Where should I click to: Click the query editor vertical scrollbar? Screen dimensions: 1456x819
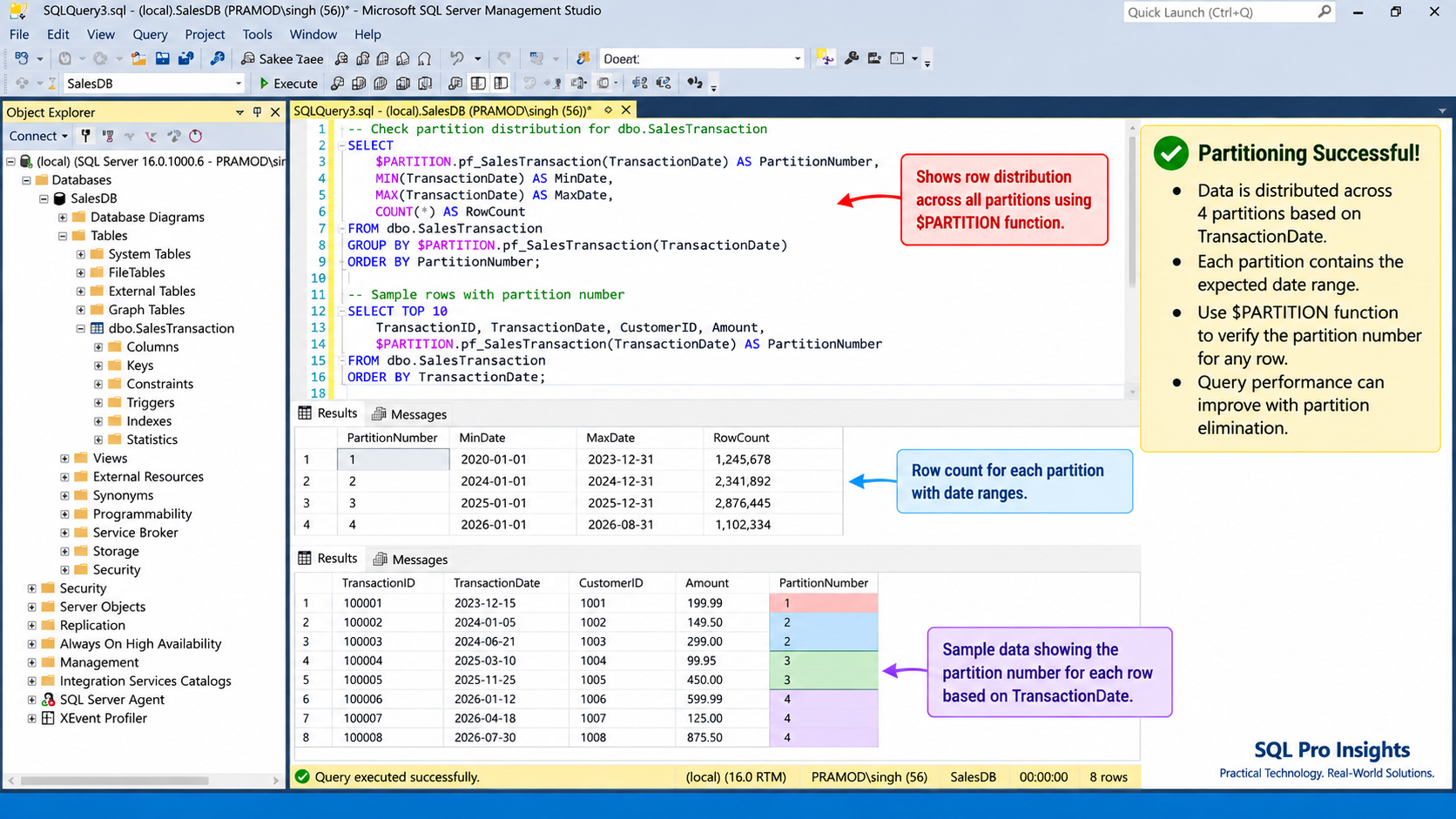click(1132, 213)
